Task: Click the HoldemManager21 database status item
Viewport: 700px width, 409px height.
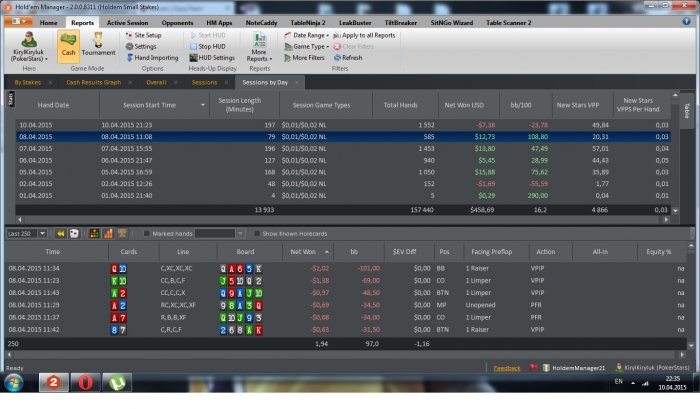Action: [574, 368]
